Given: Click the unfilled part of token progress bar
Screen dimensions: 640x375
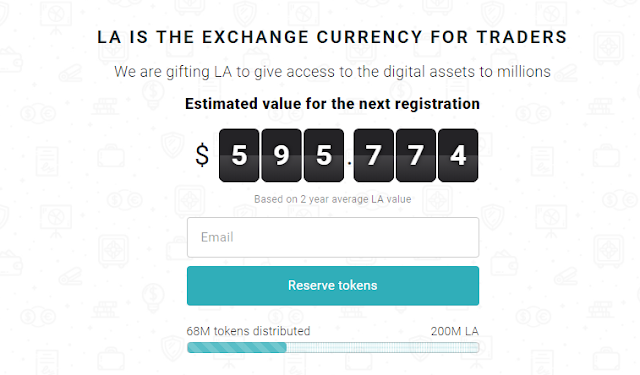Looking at the screenshot, I should click(x=382, y=348).
